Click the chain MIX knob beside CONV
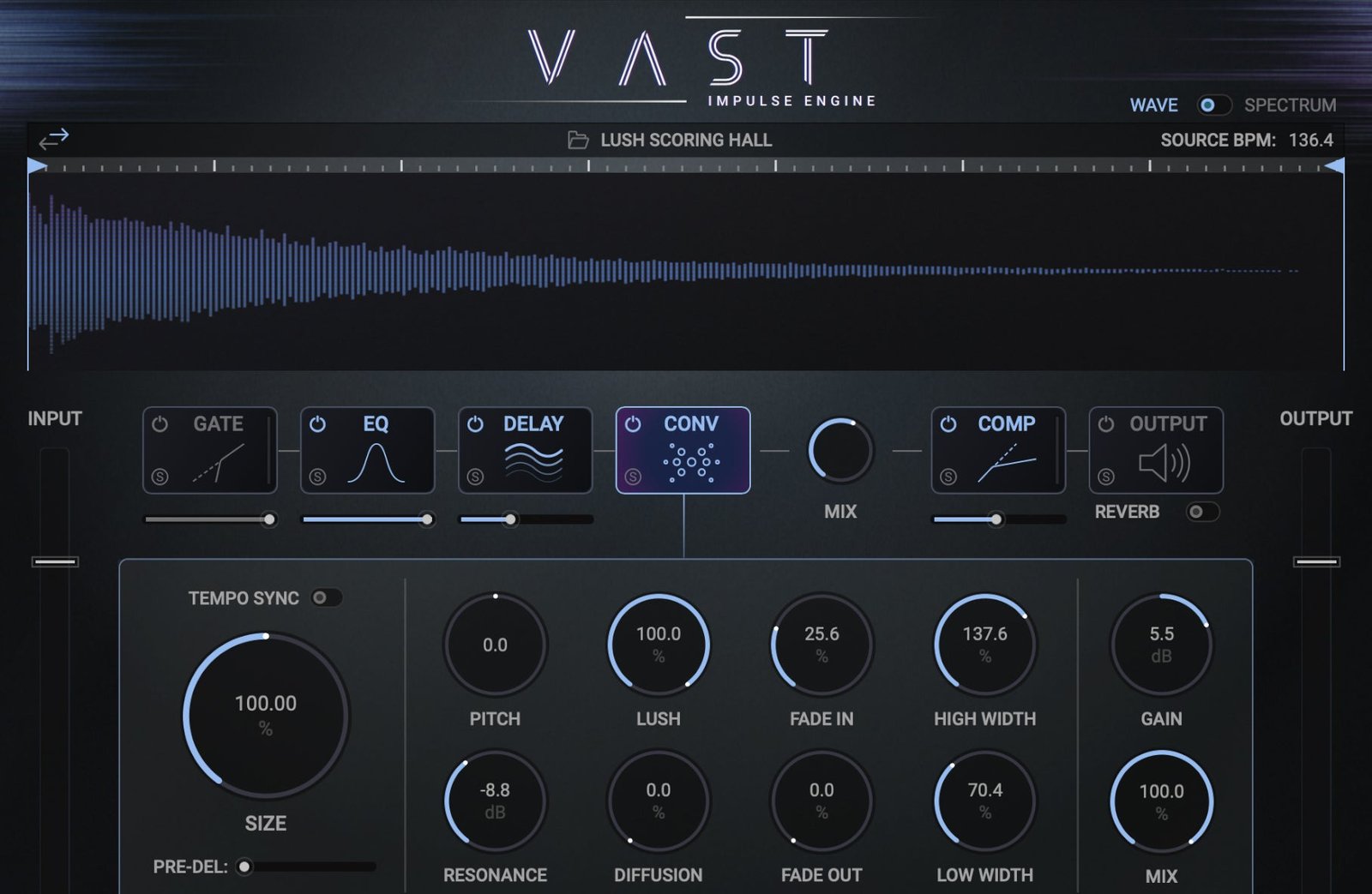This screenshot has height=894, width=1372. tap(840, 450)
